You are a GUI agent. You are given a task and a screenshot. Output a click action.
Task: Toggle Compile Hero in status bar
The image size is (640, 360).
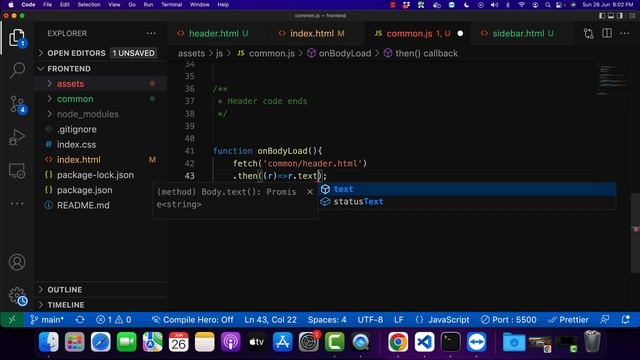pyautogui.click(x=193, y=320)
